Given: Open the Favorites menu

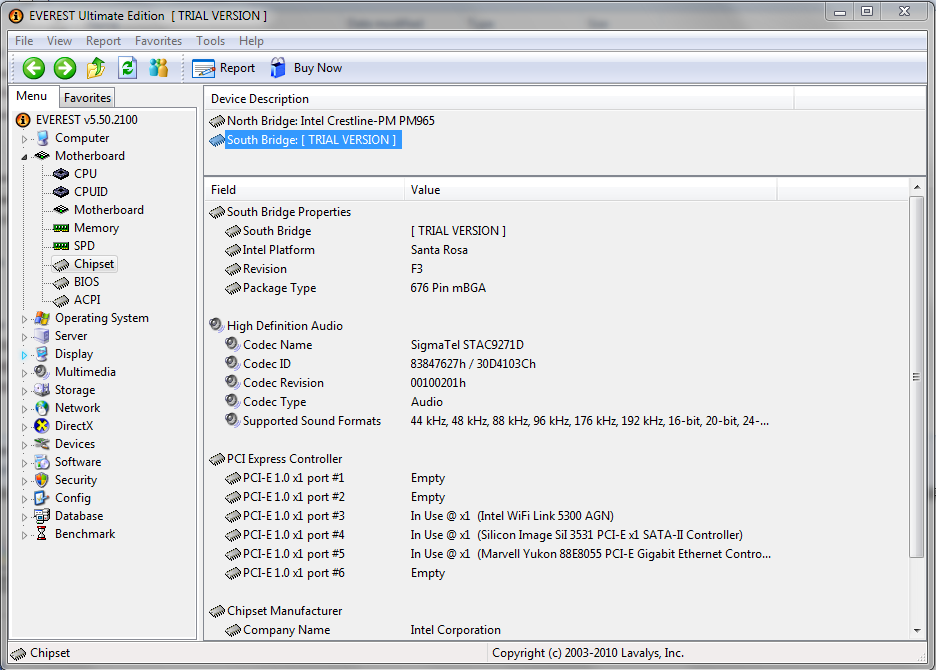Looking at the screenshot, I should tap(158, 41).
